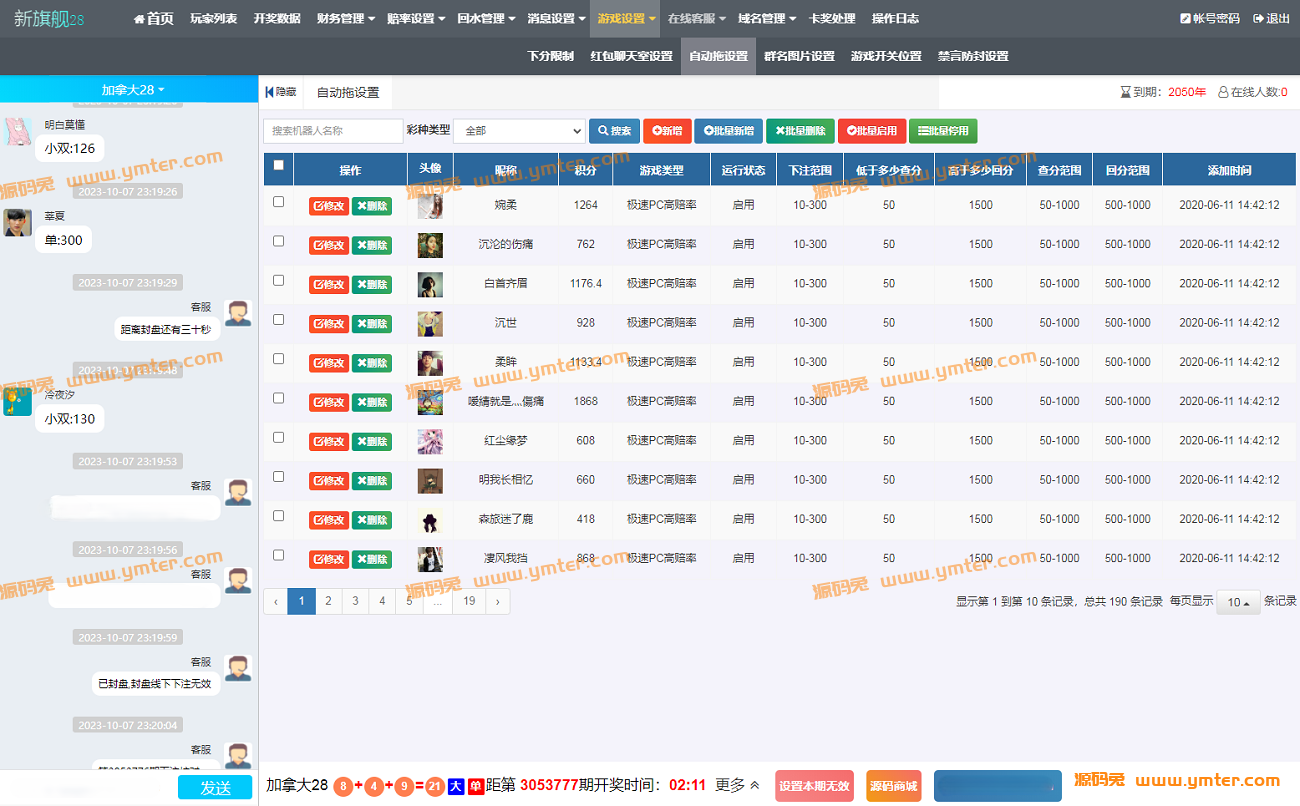Open the 财务管理 menu
Screen dimensions: 1300x806
(x=345, y=19)
